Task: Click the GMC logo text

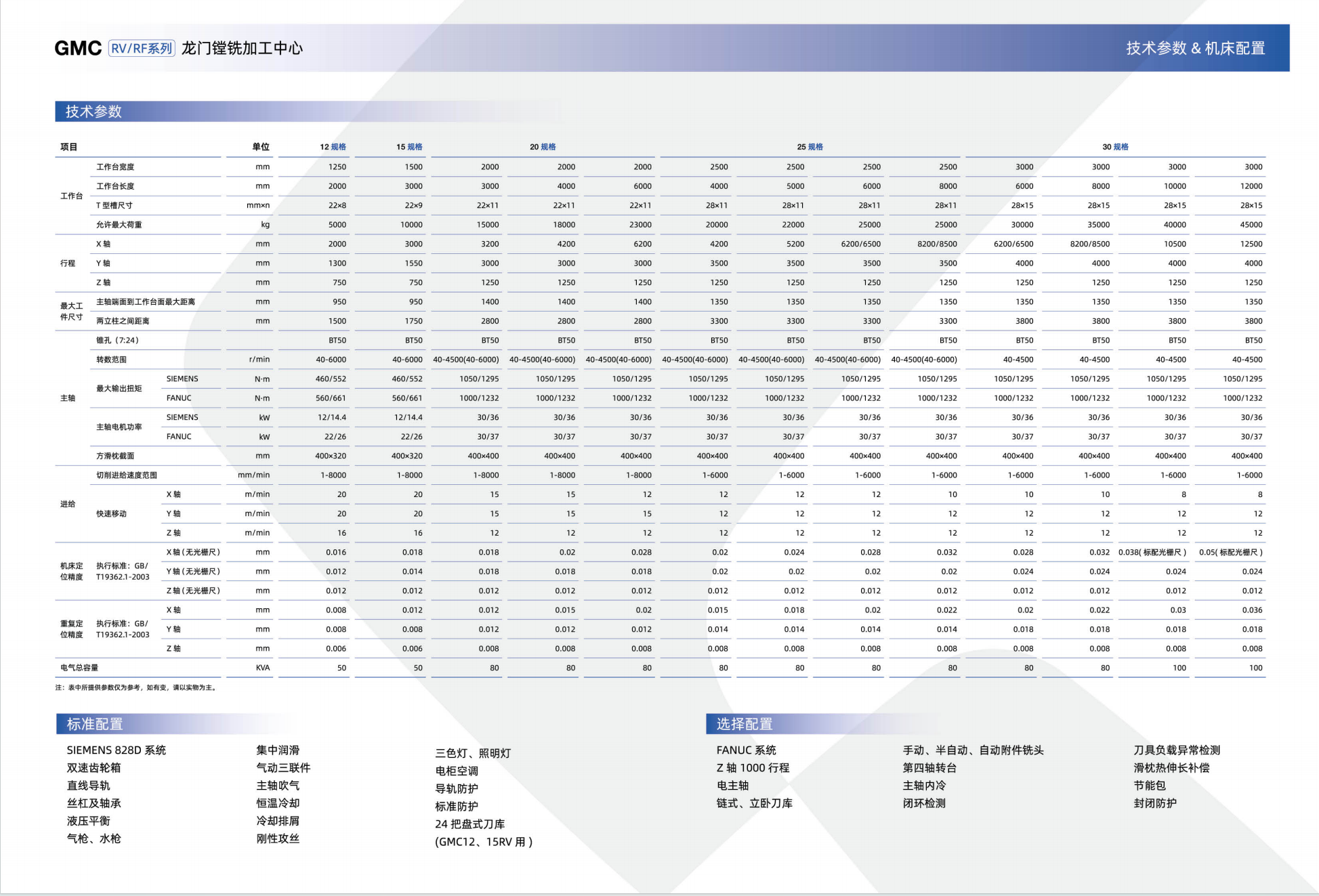Action: point(78,48)
